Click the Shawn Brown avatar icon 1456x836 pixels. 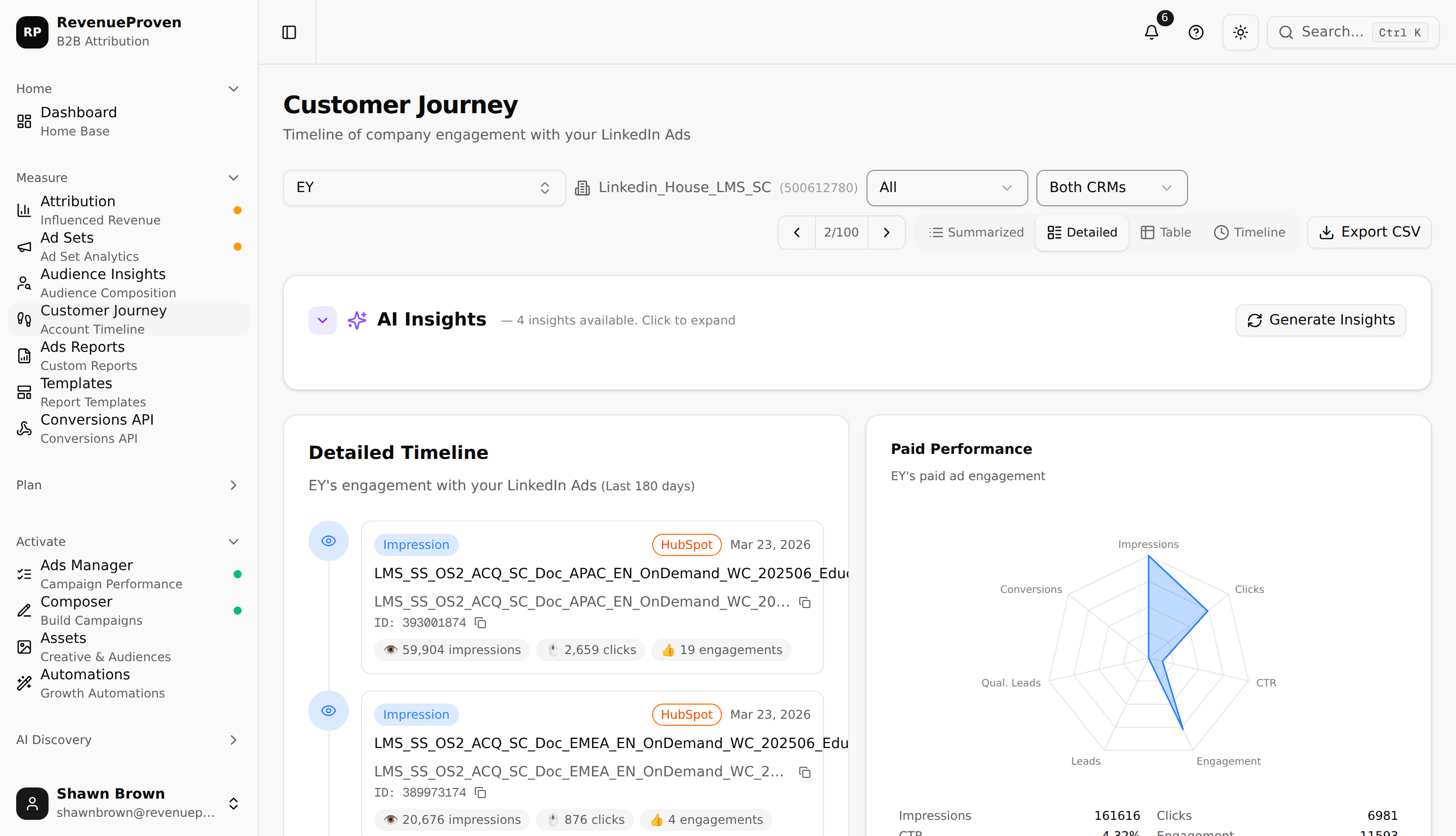tap(32, 803)
